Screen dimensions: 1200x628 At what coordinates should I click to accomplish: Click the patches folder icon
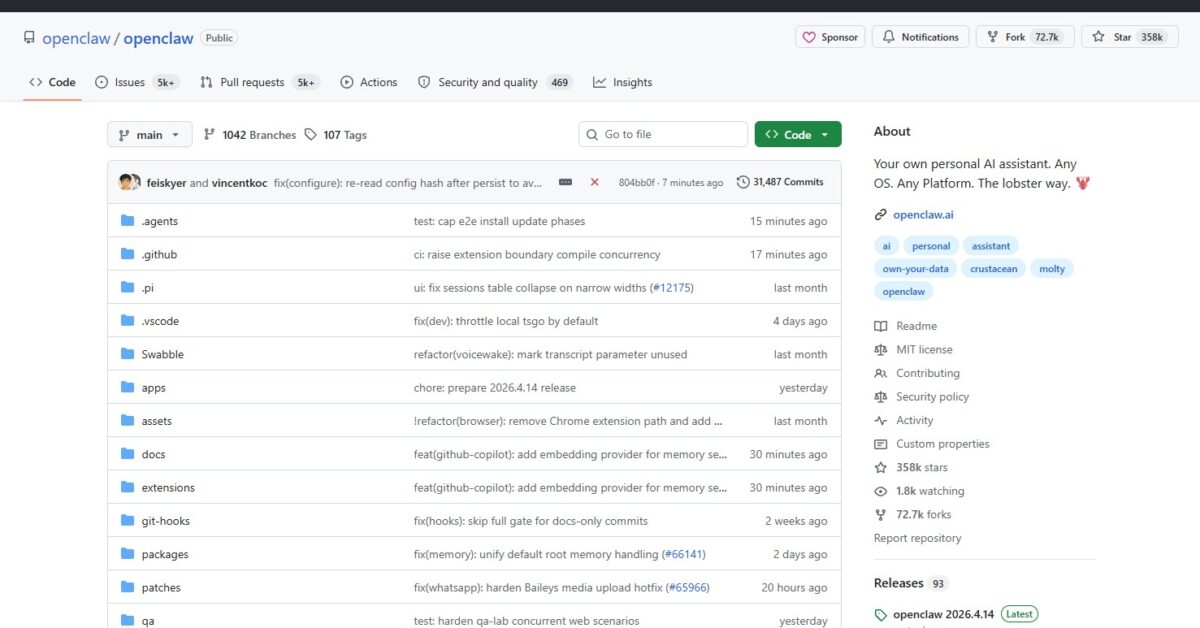coord(127,587)
